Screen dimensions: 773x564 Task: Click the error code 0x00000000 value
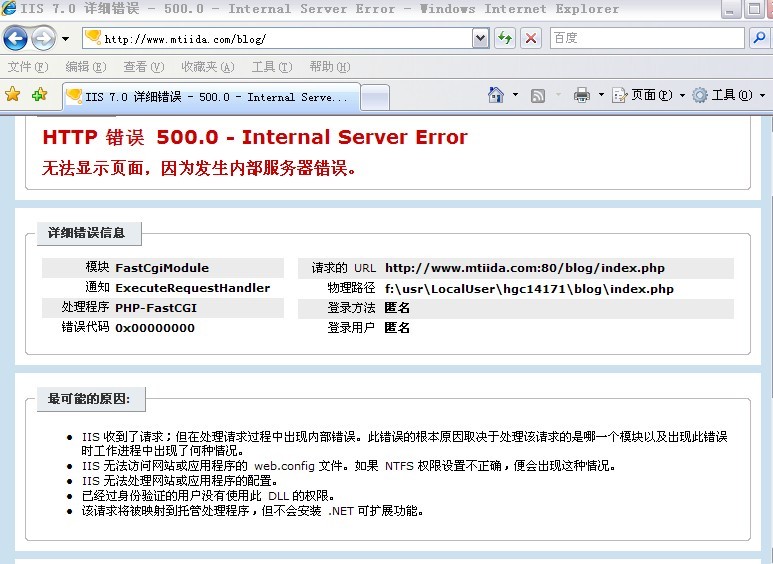click(155, 328)
